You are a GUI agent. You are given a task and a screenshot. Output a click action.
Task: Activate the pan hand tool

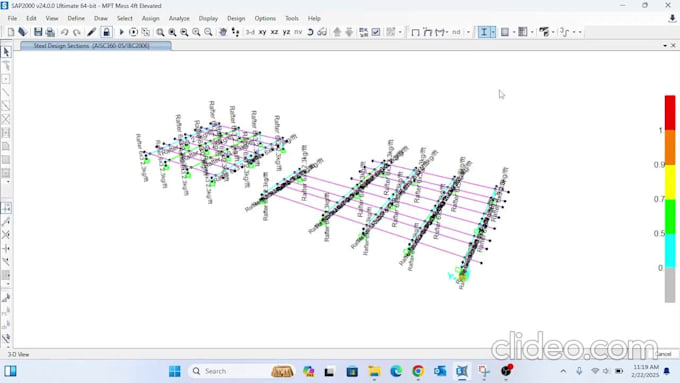[223, 32]
